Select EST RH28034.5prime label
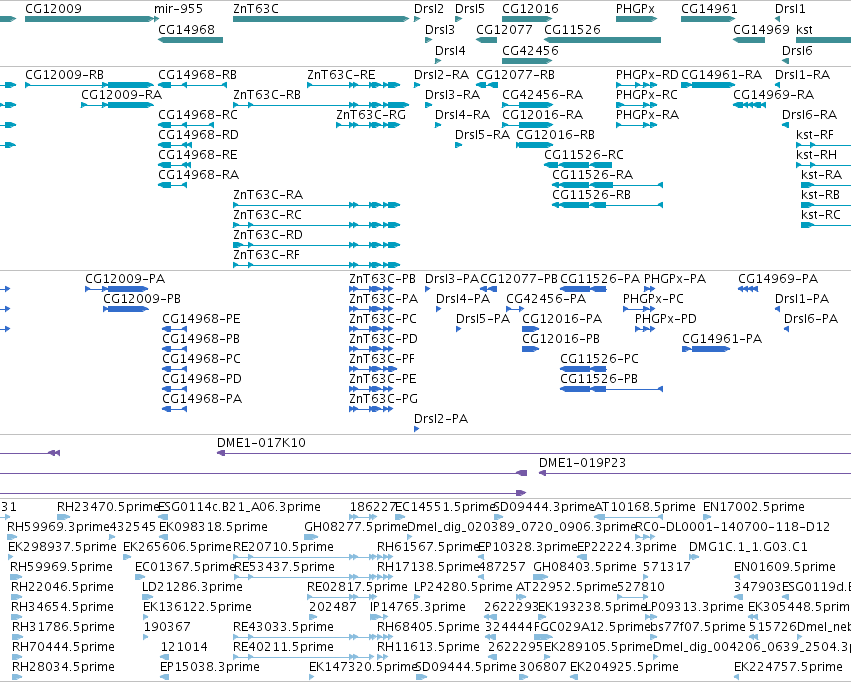Image resolution: width=851 pixels, height=682 pixels. coord(63,667)
